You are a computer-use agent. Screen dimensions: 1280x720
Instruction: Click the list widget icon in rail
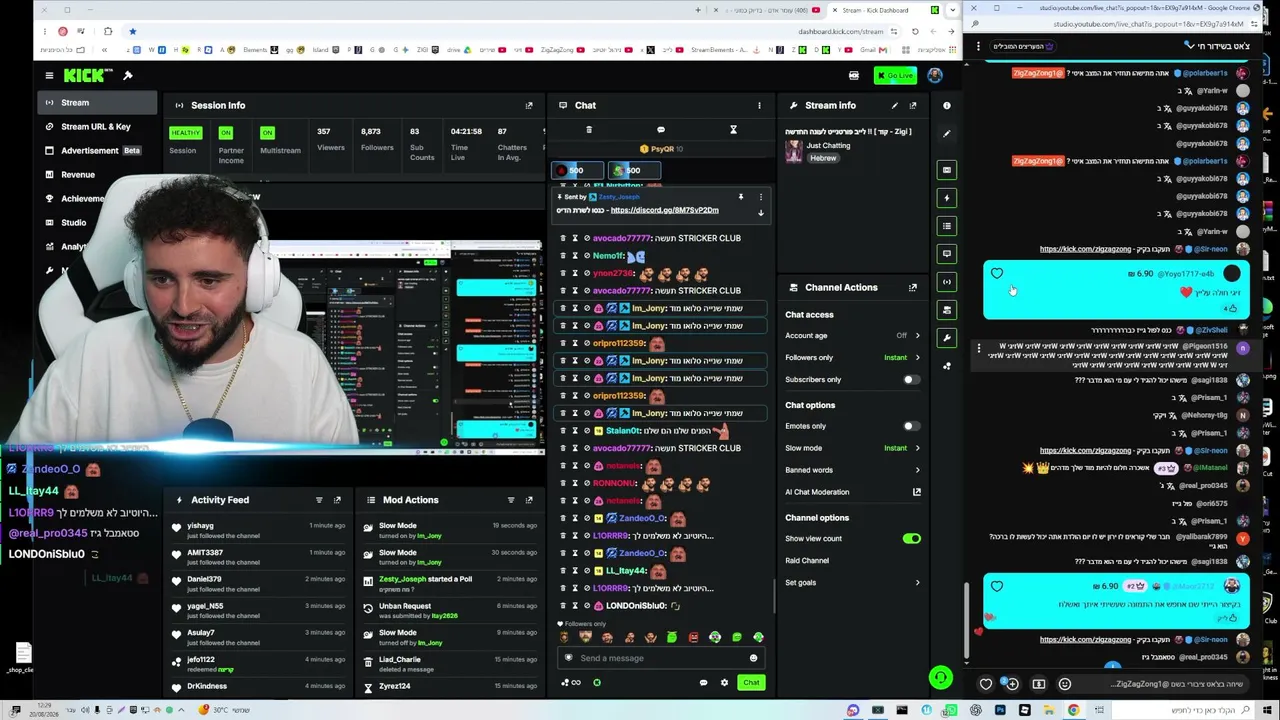coord(947,226)
